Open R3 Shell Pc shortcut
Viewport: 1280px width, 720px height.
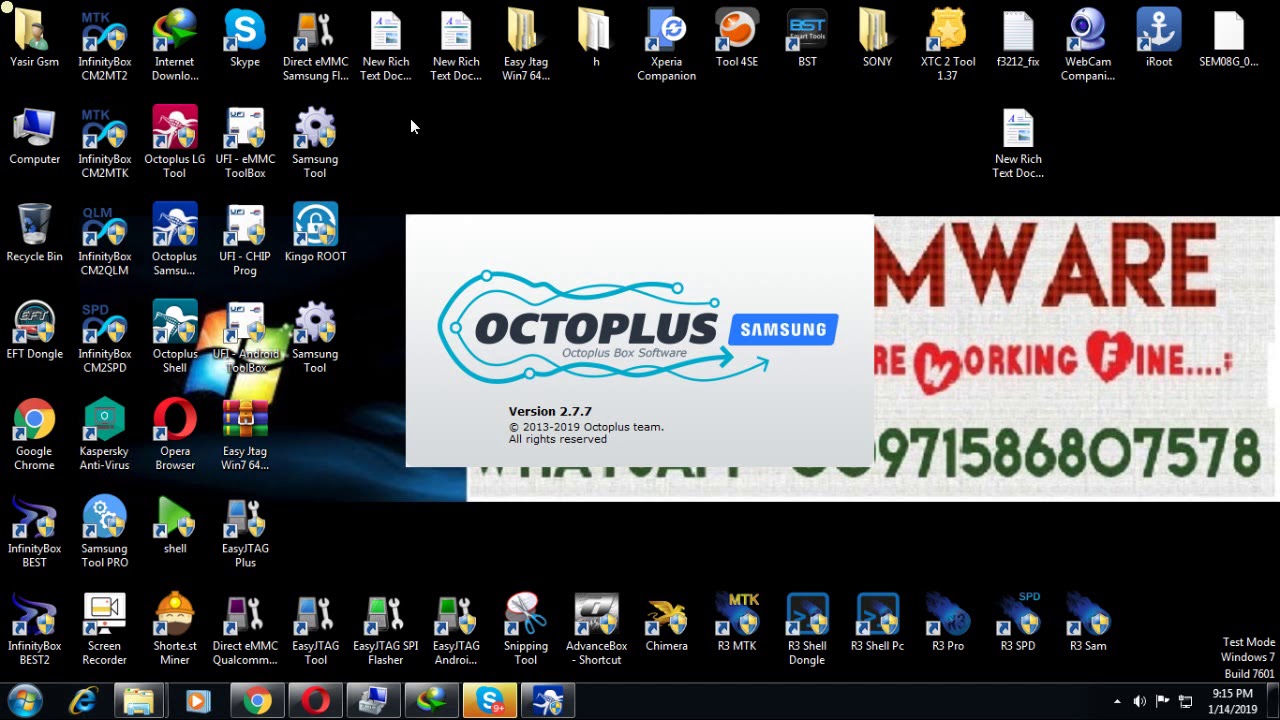click(877, 624)
